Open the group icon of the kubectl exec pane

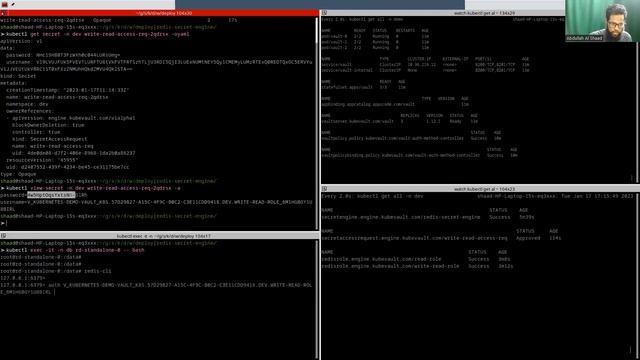pos(3,236)
